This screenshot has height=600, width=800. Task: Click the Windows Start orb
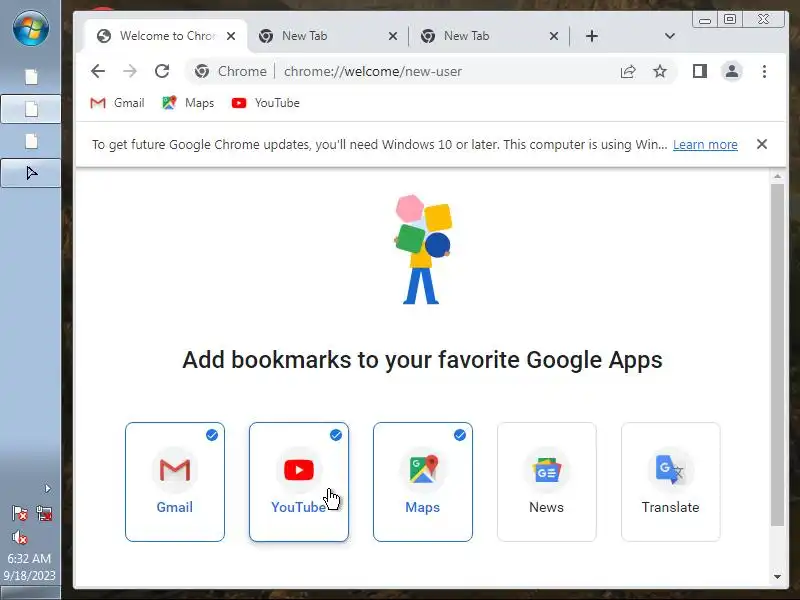pyautogui.click(x=31, y=28)
